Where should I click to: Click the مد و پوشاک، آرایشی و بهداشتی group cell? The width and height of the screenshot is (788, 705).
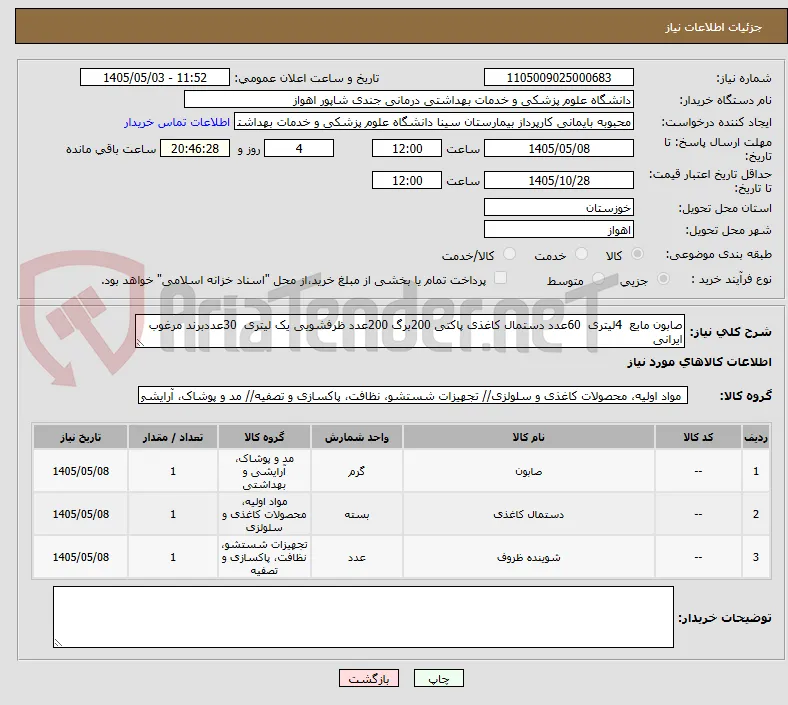[264, 471]
